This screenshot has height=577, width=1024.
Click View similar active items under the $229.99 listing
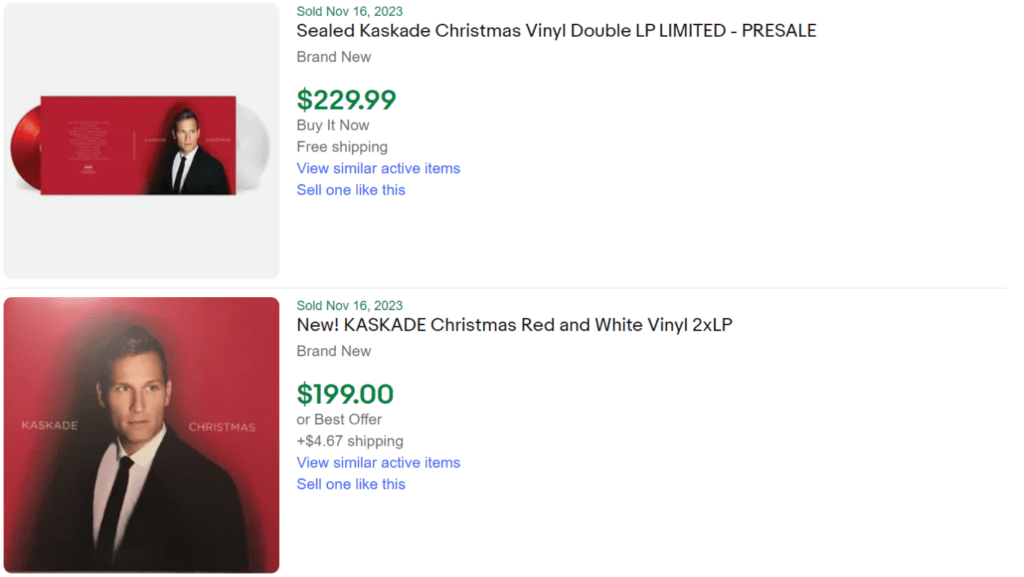tap(378, 168)
